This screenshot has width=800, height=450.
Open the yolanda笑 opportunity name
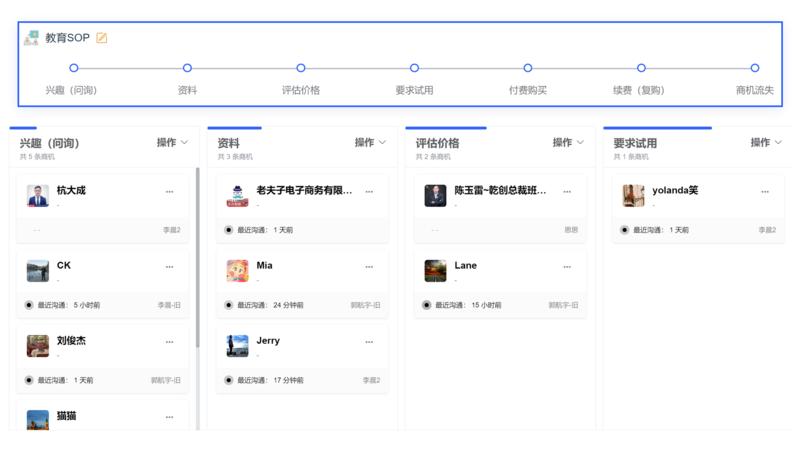(675, 190)
